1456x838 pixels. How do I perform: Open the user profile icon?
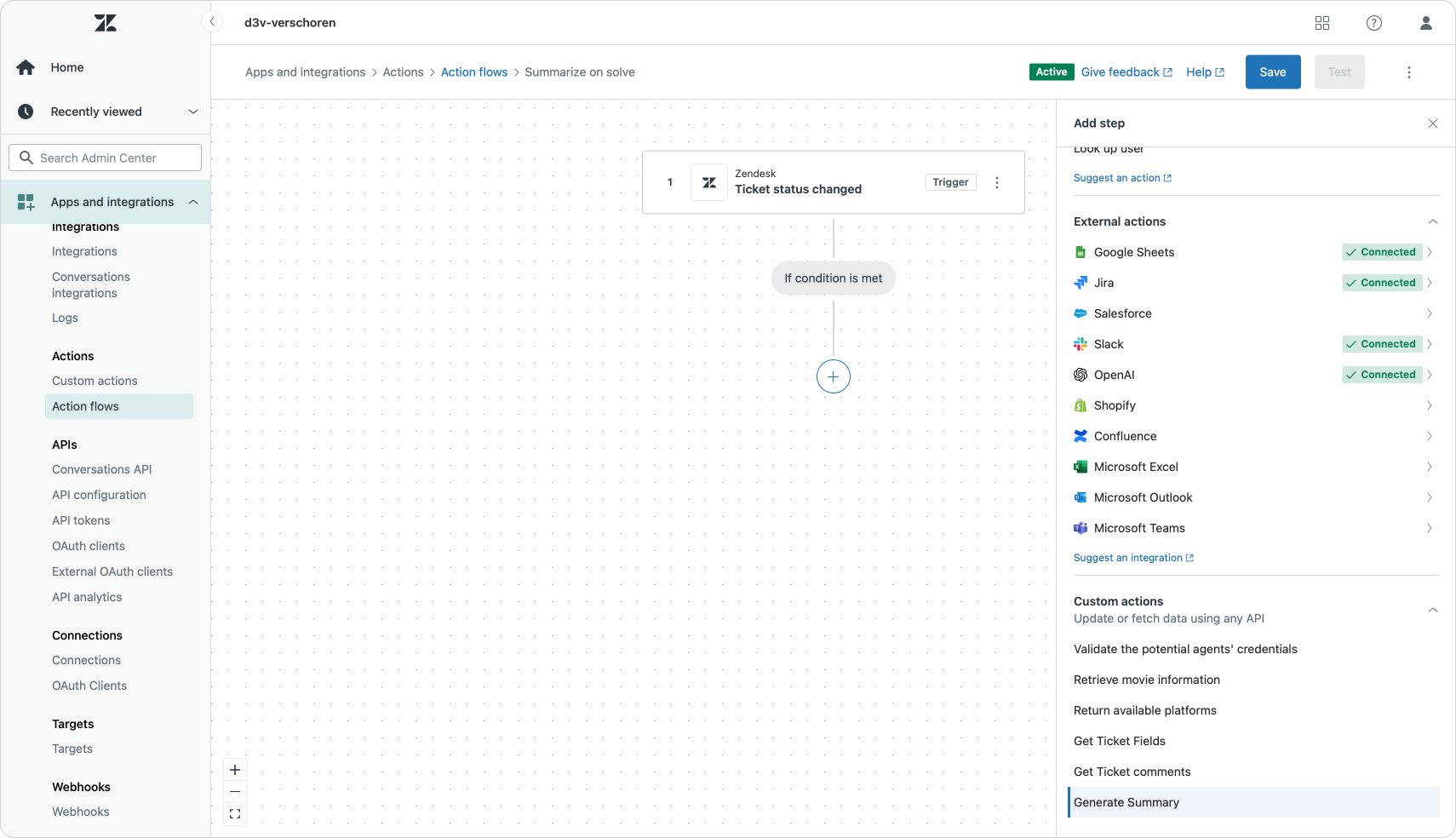[1425, 23]
